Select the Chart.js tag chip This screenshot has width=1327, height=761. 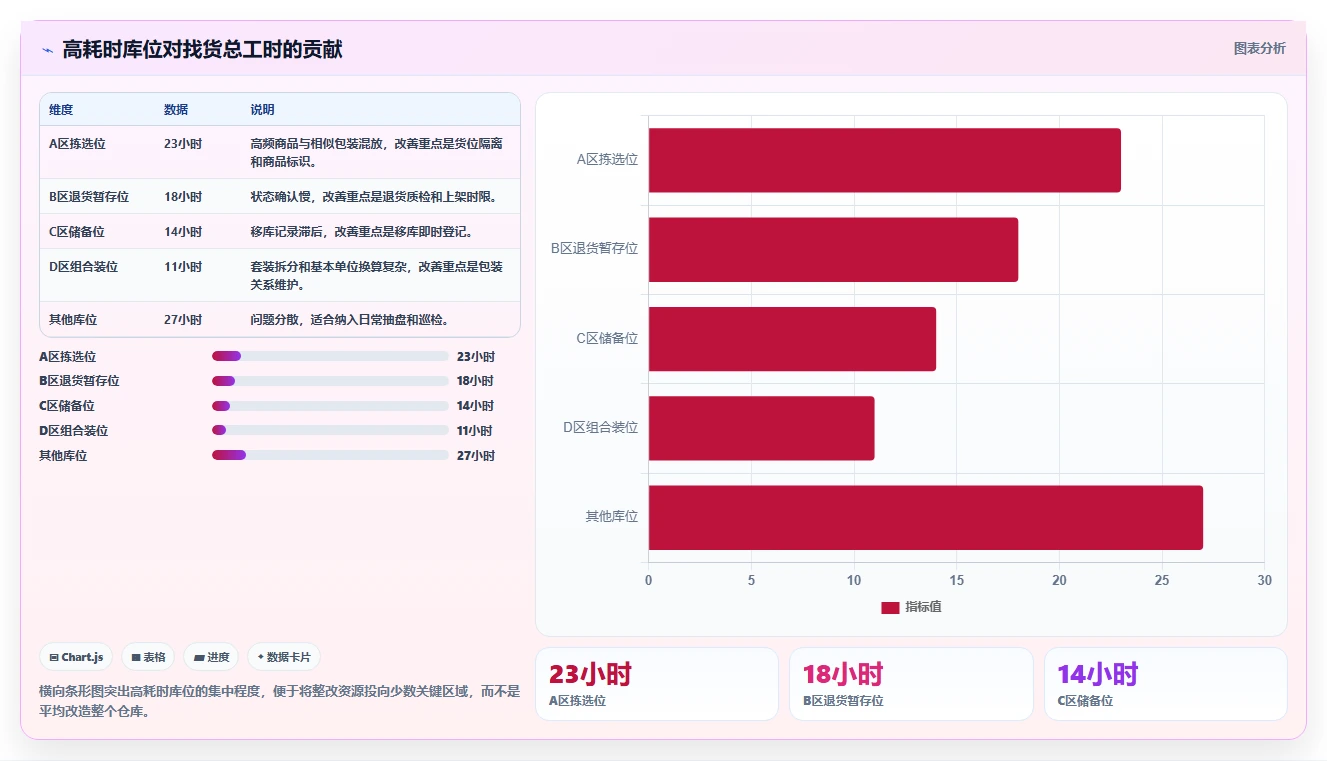point(77,657)
